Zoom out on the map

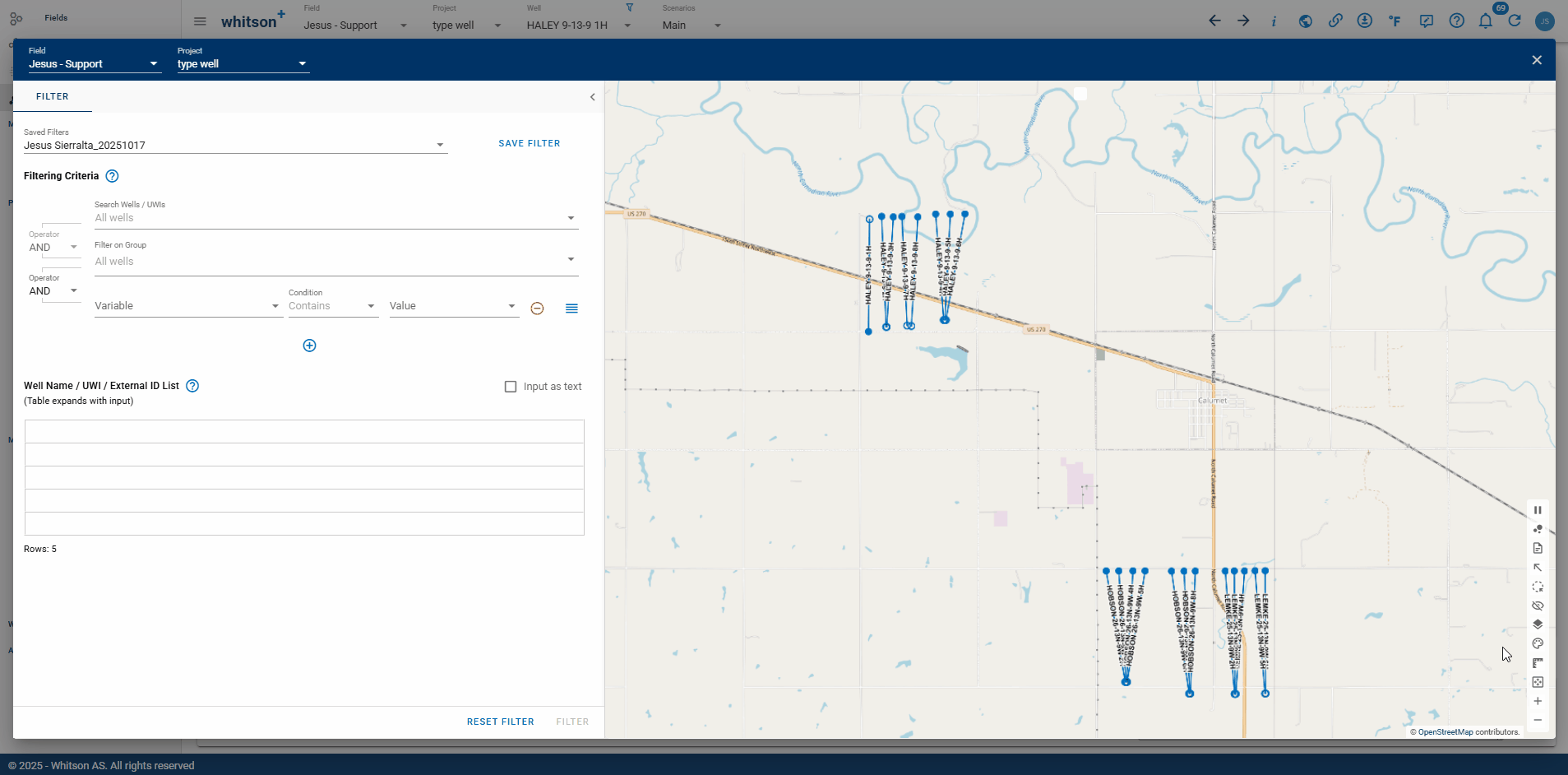tap(1538, 721)
